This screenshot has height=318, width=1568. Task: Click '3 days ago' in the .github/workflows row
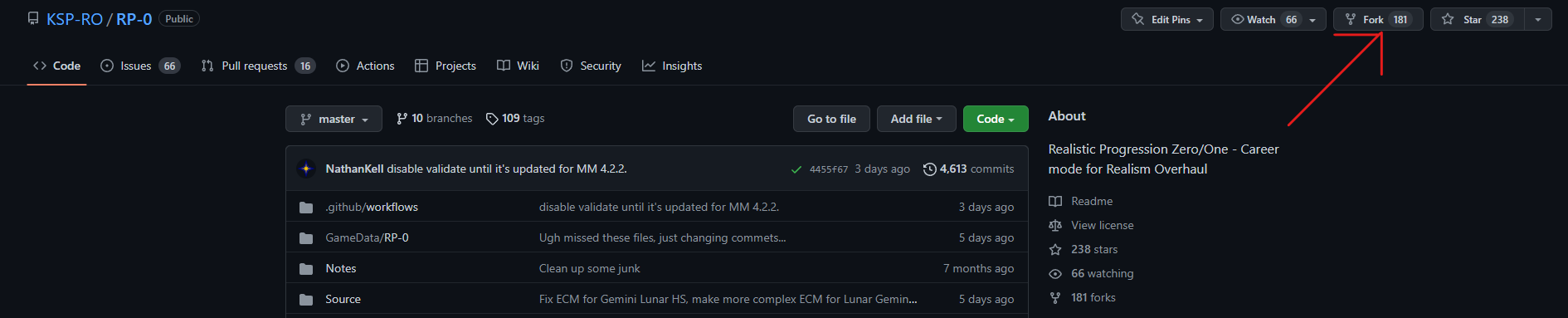[x=986, y=207]
